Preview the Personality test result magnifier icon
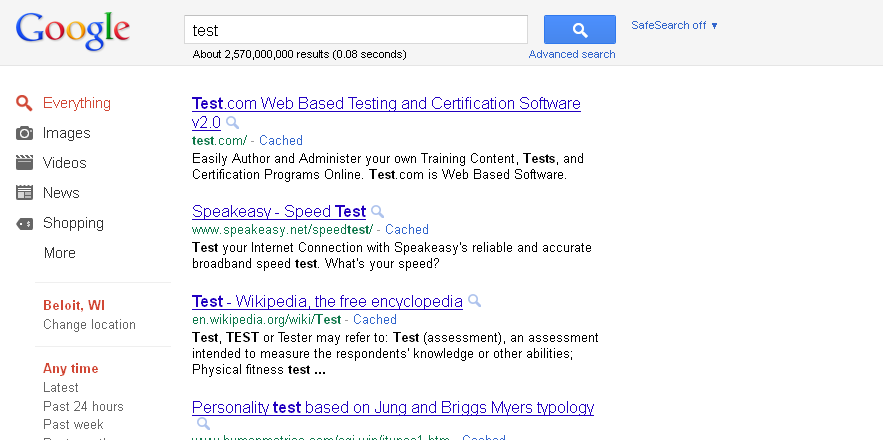 (x=203, y=424)
